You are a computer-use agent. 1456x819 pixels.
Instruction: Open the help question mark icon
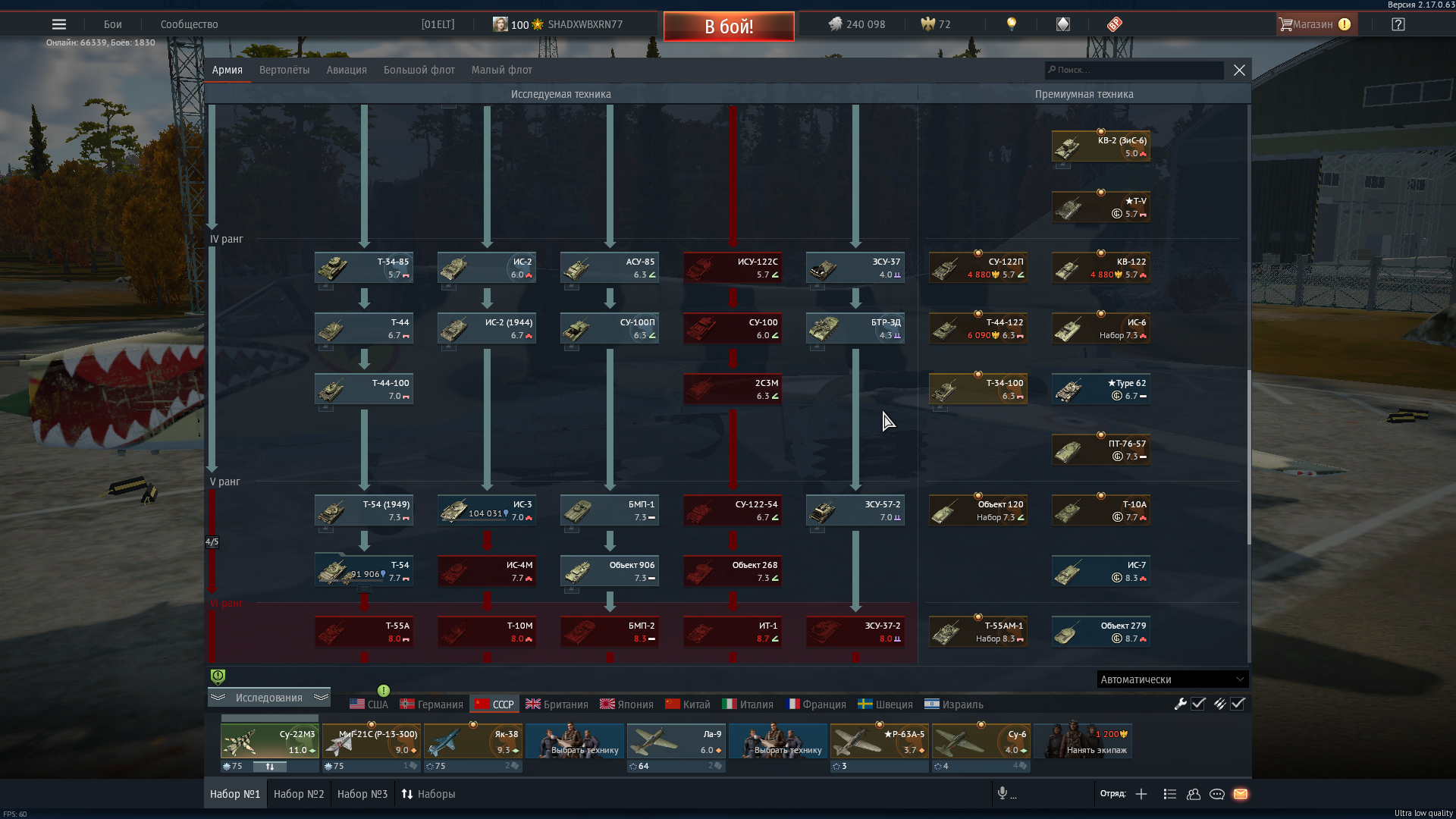coord(1398,24)
